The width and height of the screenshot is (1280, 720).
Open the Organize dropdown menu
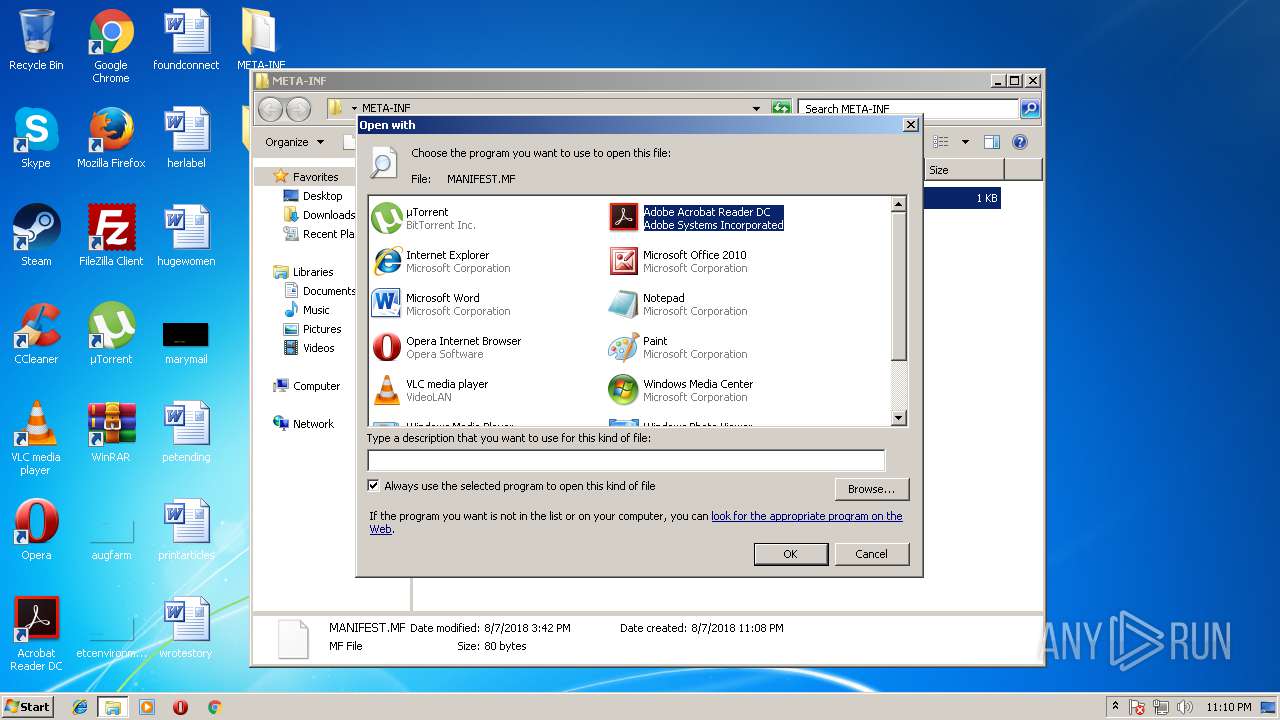(x=294, y=142)
